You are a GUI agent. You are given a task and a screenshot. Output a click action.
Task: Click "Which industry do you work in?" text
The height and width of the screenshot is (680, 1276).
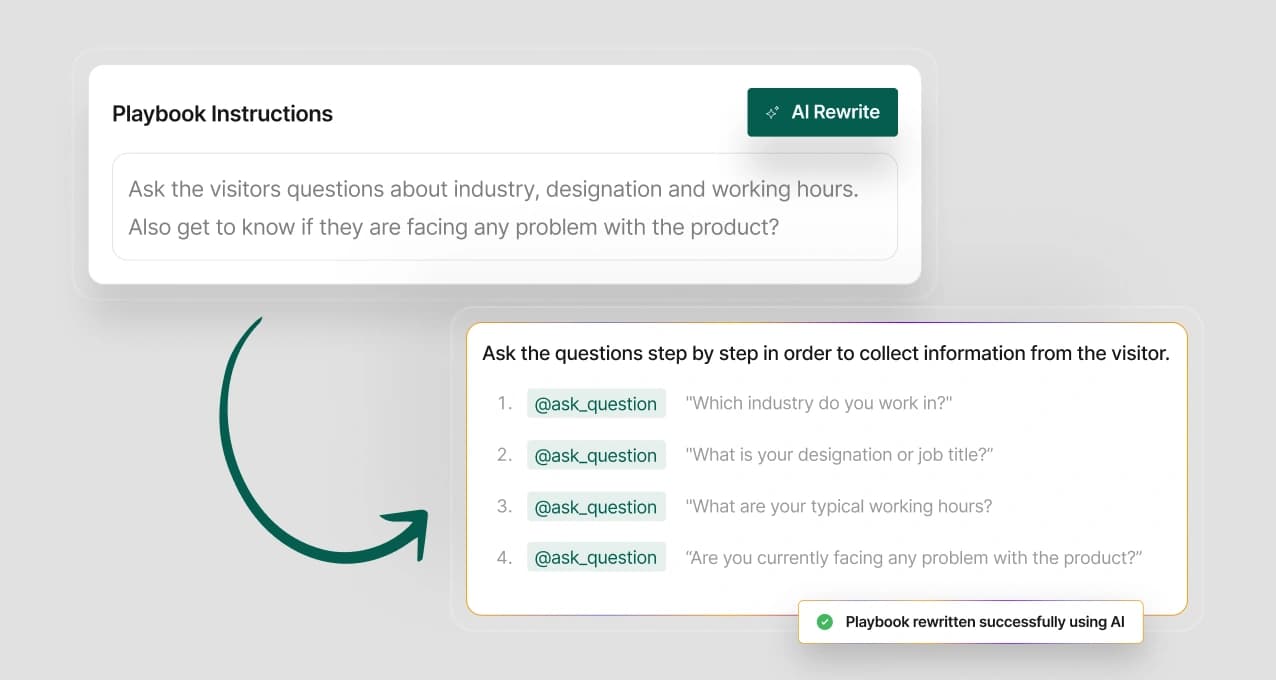click(819, 403)
